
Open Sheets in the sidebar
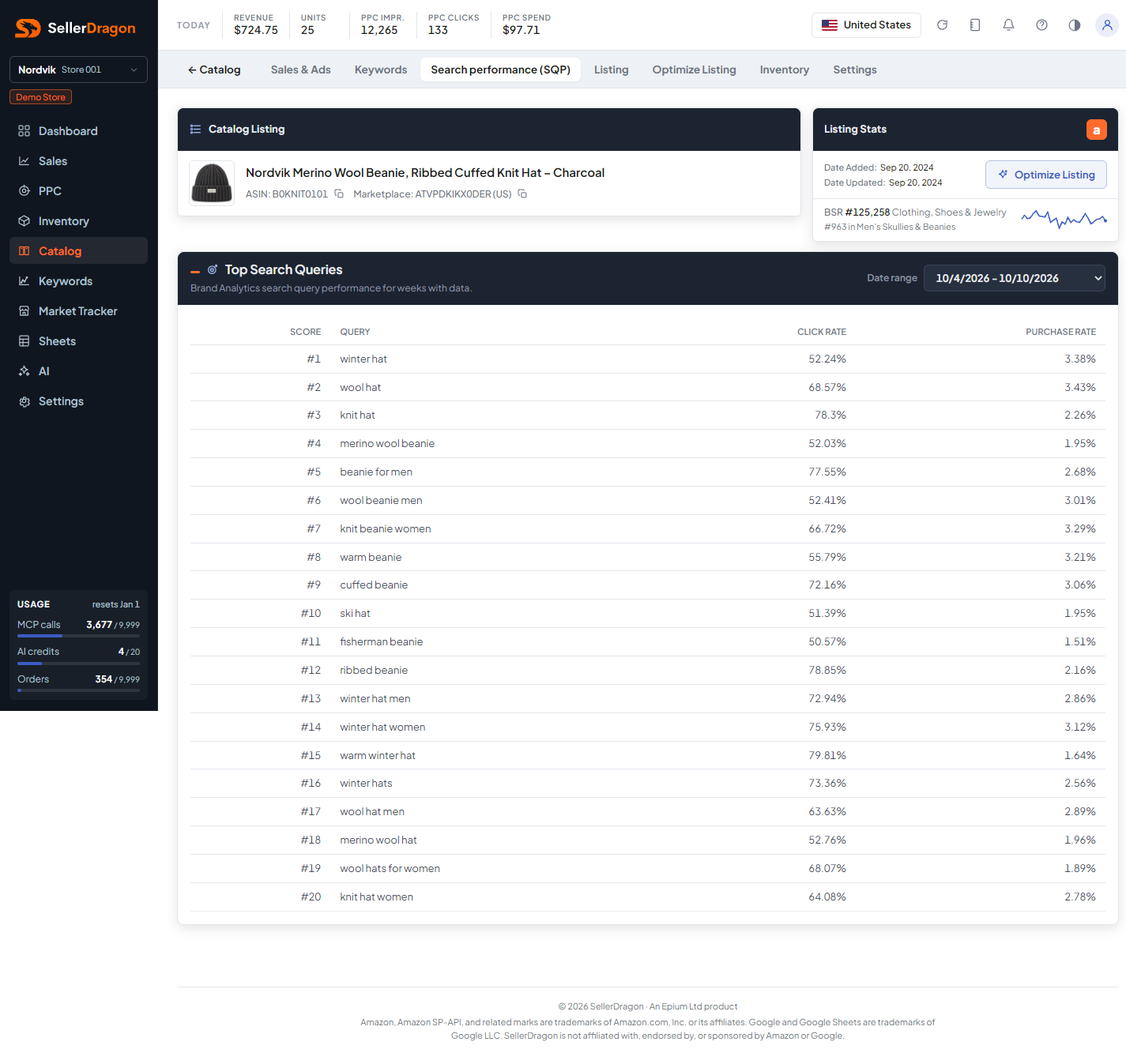pos(78,341)
